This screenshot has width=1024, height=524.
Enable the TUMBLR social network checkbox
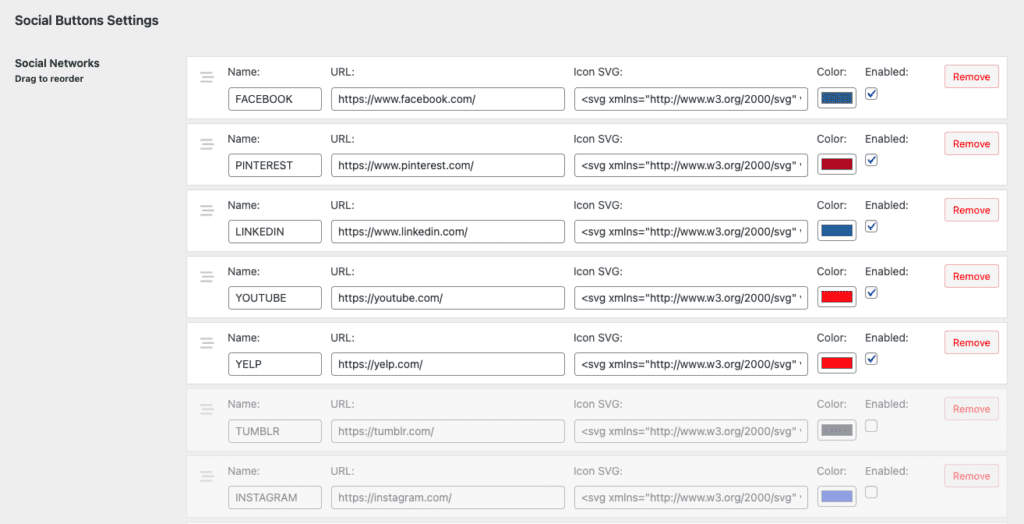(871, 426)
